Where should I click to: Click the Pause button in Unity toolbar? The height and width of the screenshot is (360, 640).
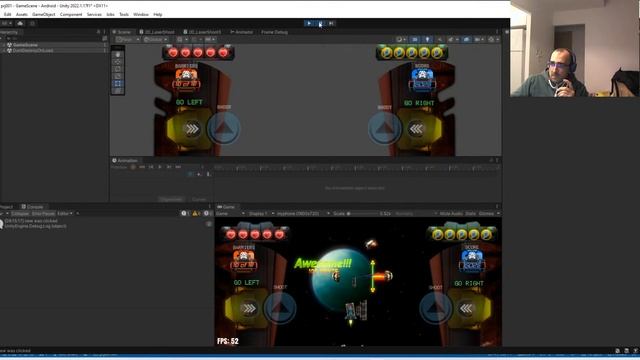point(320,23)
